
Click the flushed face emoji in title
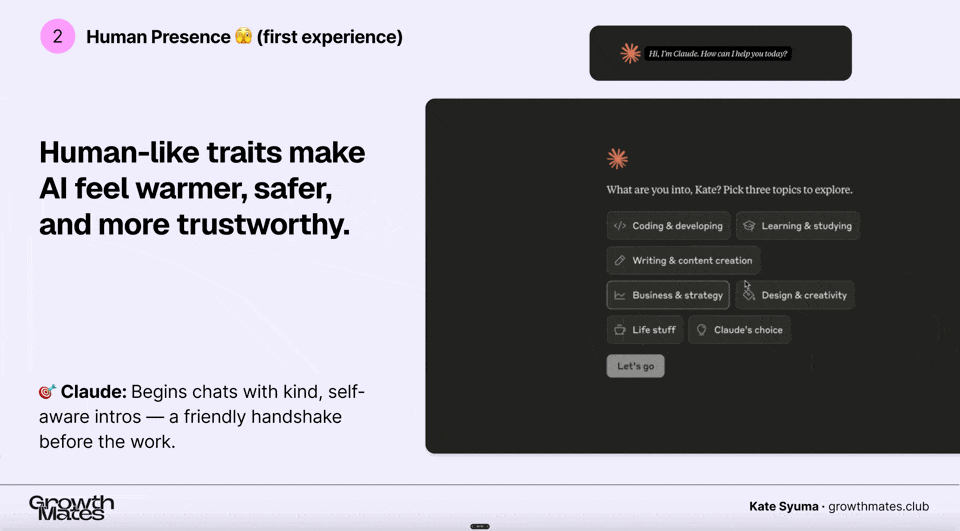[x=244, y=36]
